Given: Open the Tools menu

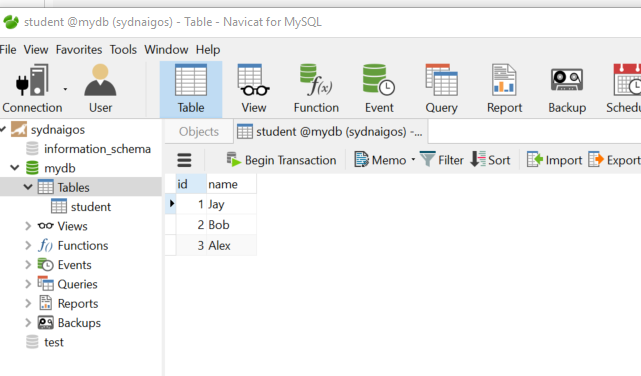Looking at the screenshot, I should click(123, 49).
